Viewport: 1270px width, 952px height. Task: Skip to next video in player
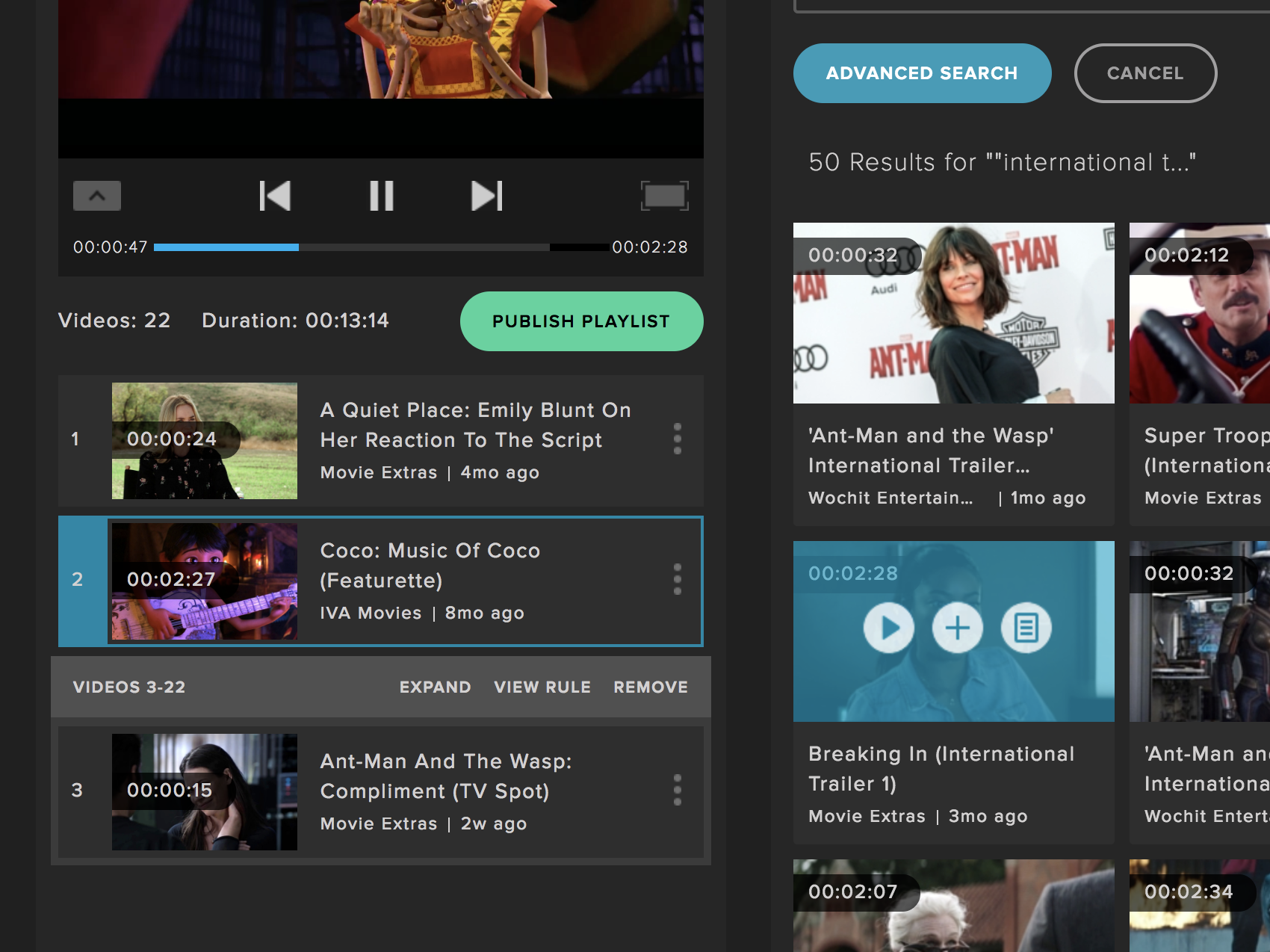[x=487, y=196]
